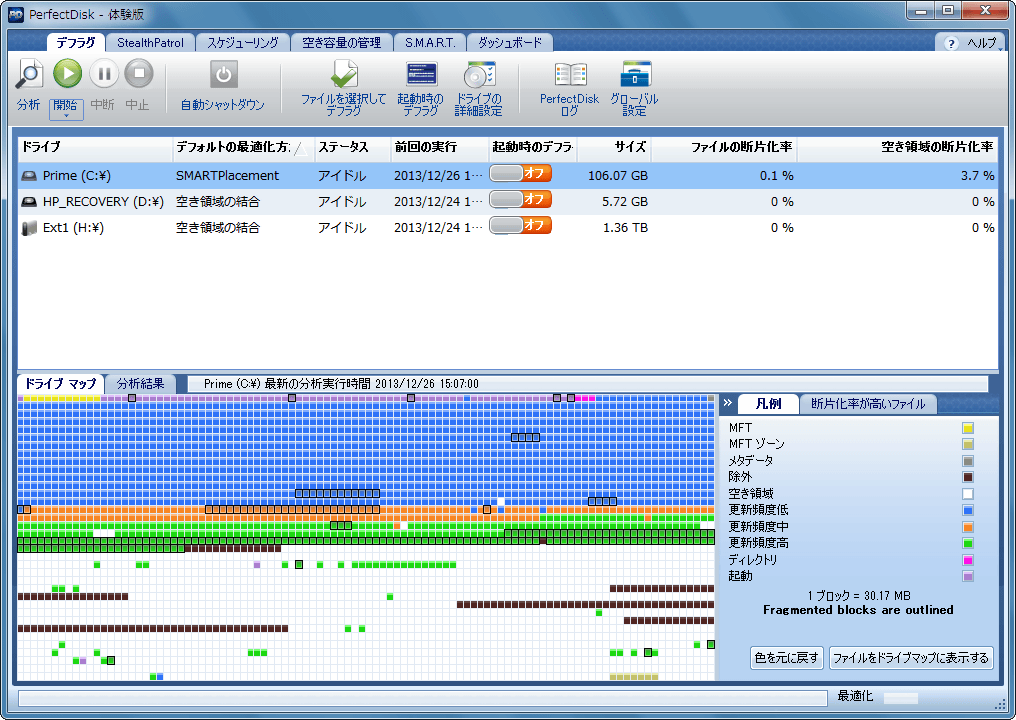This screenshot has width=1016, height=720.
Task: Click 色を元に戻す button
Action: click(787, 658)
